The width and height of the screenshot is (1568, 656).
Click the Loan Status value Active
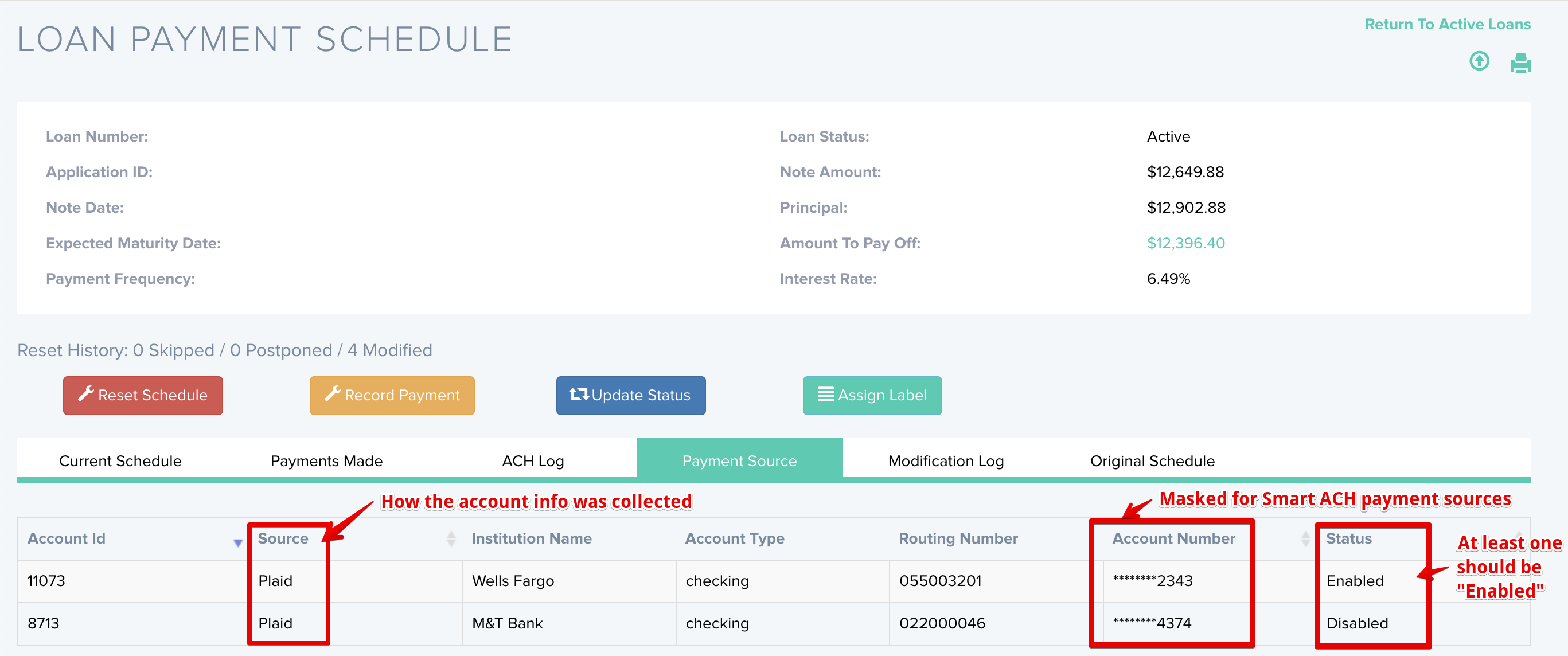1168,136
